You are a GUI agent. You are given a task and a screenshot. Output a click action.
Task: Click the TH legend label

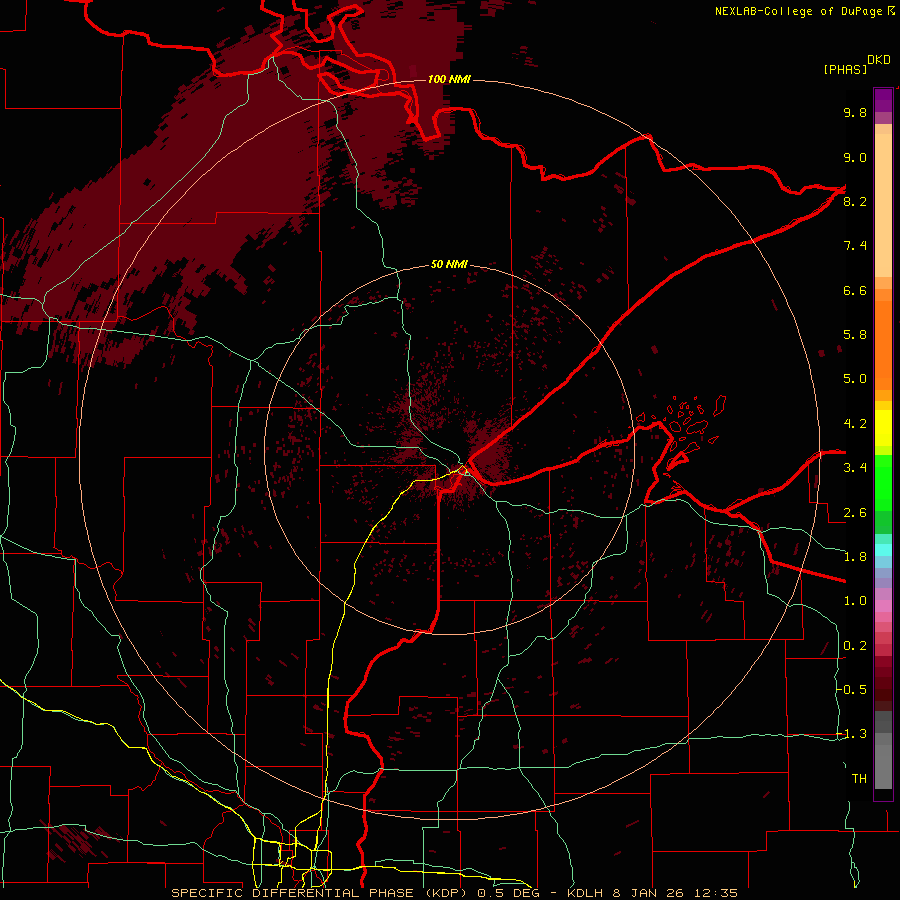point(859,779)
